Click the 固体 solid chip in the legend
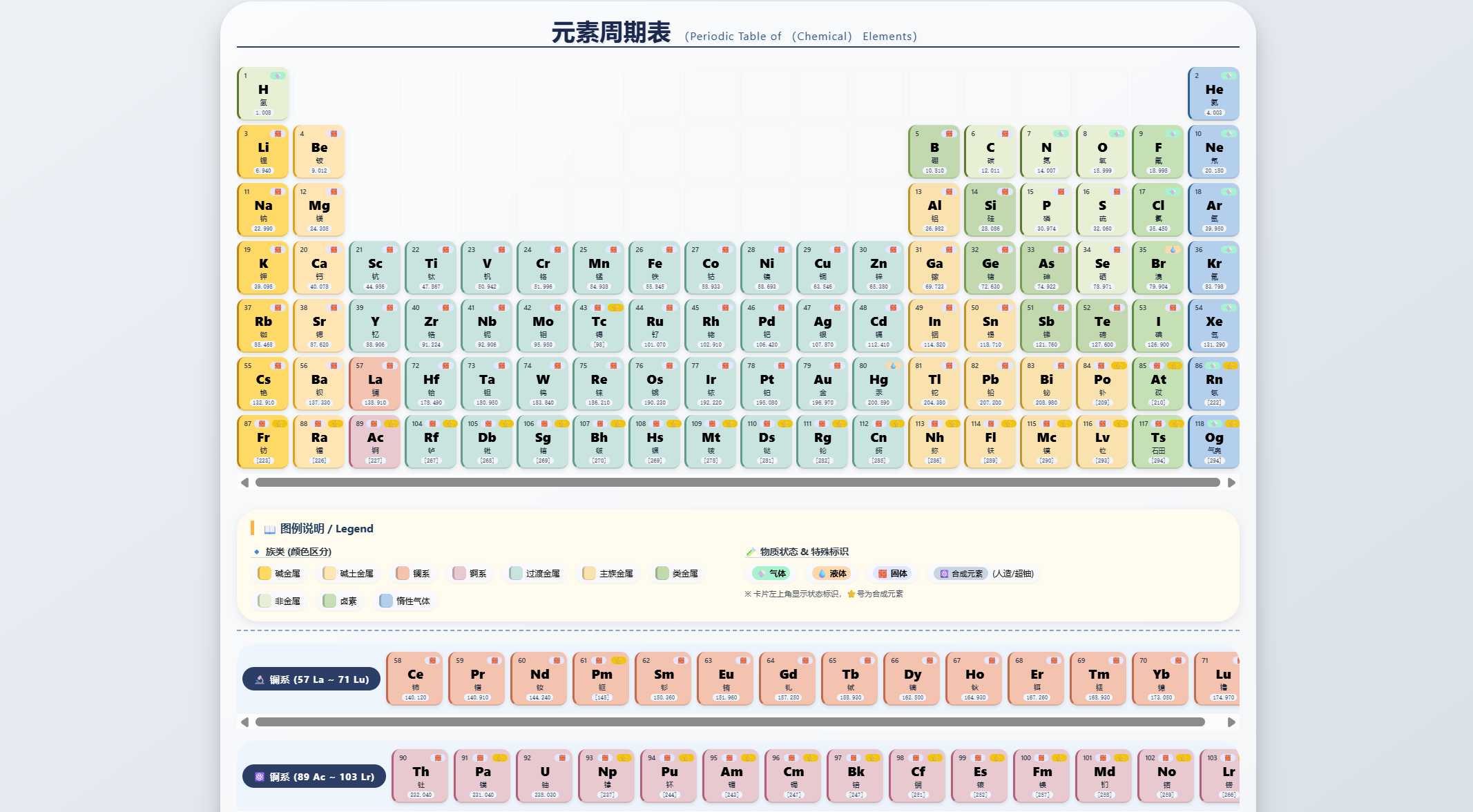This screenshot has width=1473, height=812. click(x=892, y=573)
